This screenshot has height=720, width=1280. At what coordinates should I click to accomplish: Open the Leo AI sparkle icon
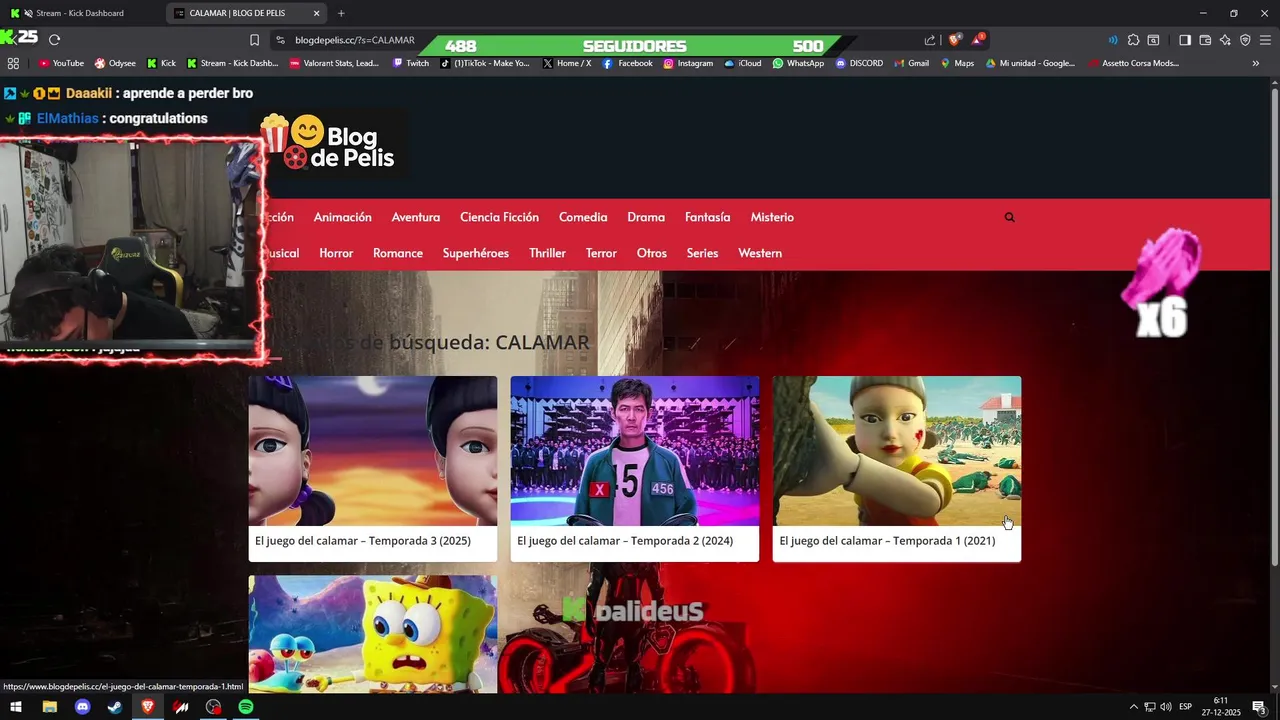[x=1225, y=40]
